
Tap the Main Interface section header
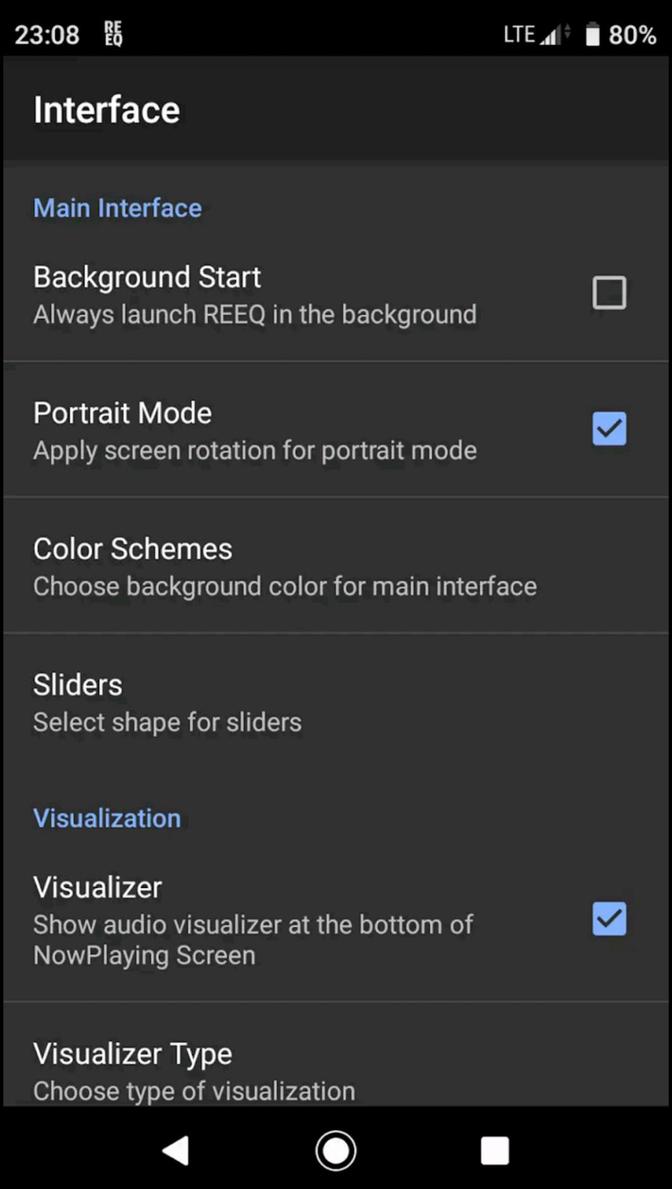pyautogui.click(x=117, y=208)
